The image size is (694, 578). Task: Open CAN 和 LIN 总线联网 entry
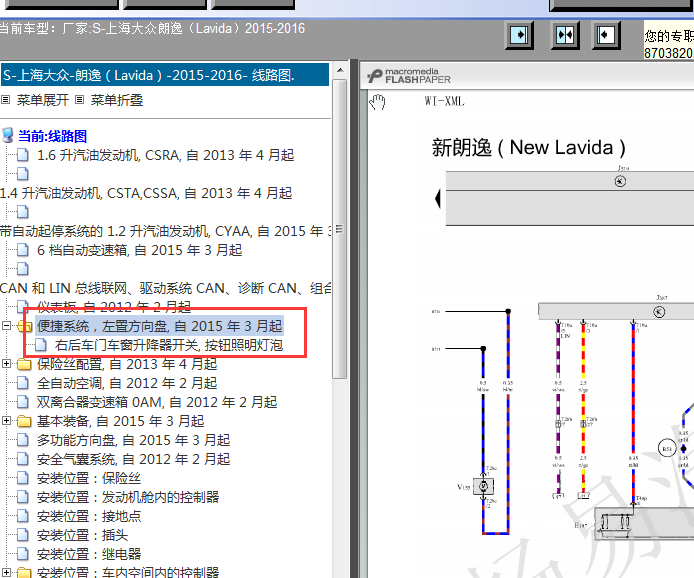pyautogui.click(x=166, y=289)
